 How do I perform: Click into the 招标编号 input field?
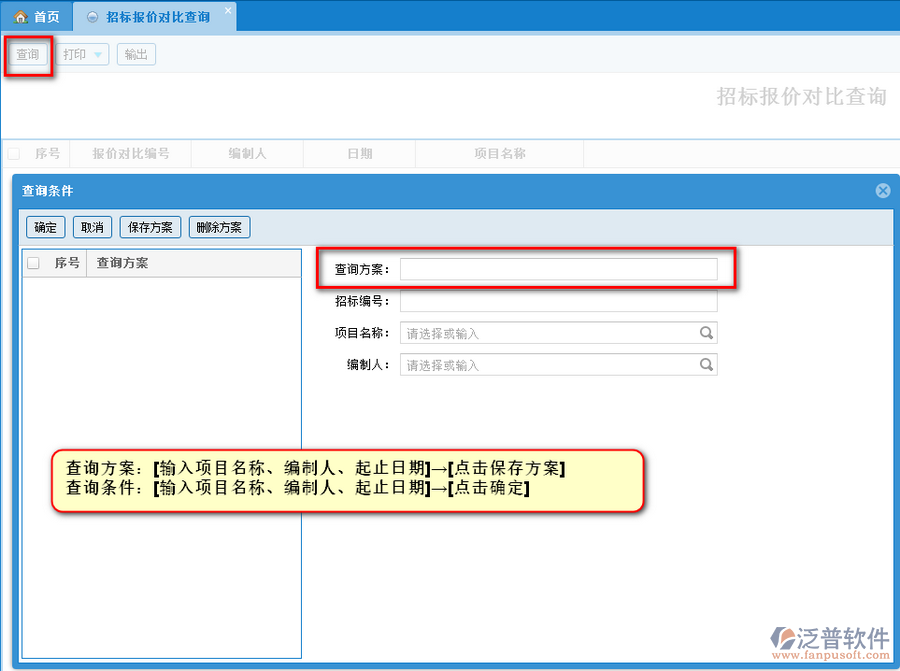[558, 301]
